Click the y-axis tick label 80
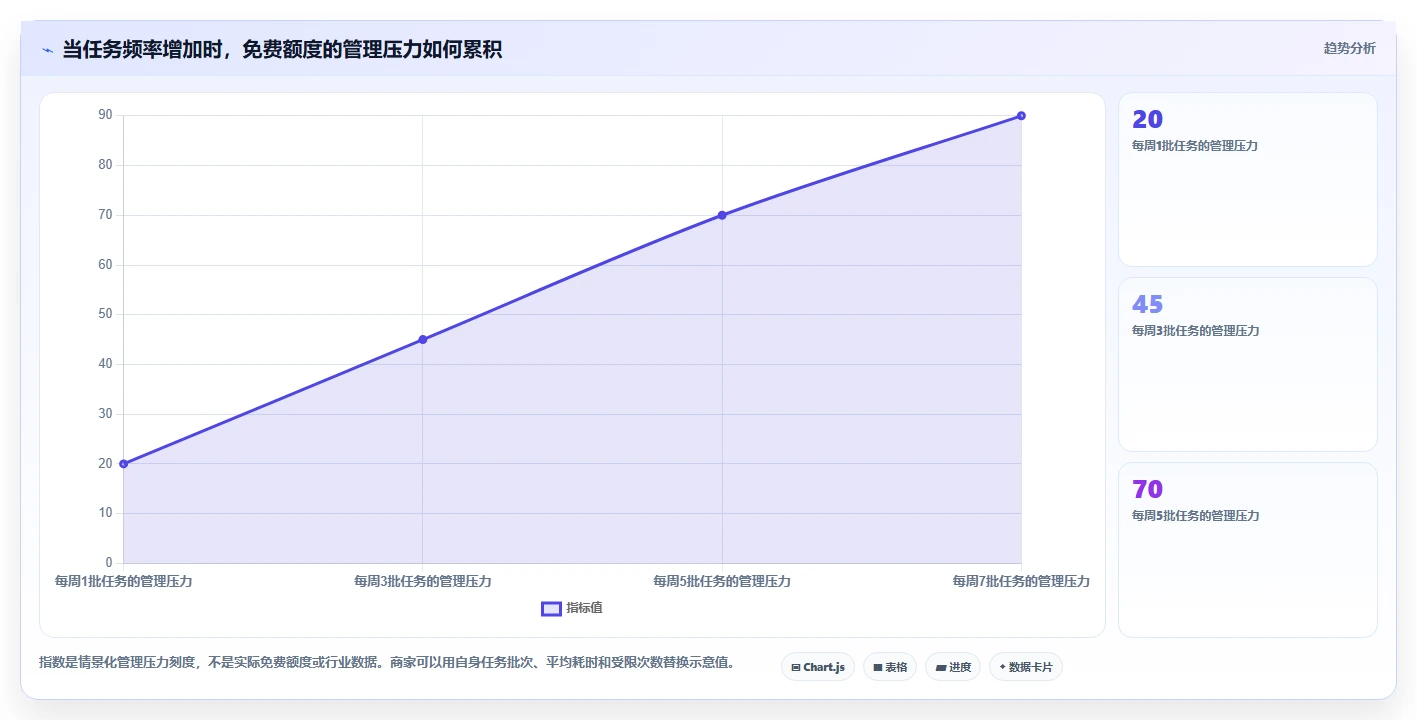 [105, 165]
